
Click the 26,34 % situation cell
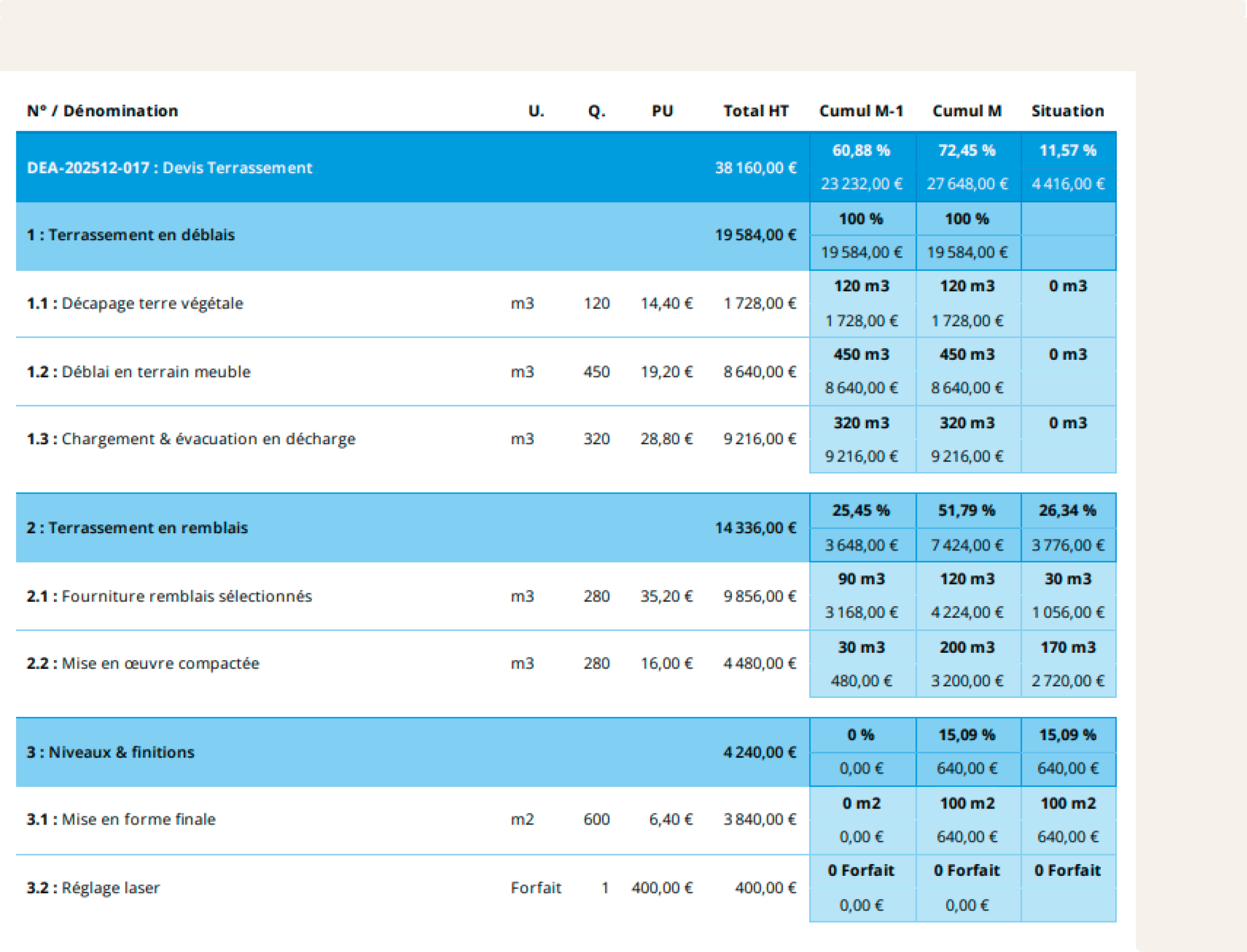(1068, 511)
